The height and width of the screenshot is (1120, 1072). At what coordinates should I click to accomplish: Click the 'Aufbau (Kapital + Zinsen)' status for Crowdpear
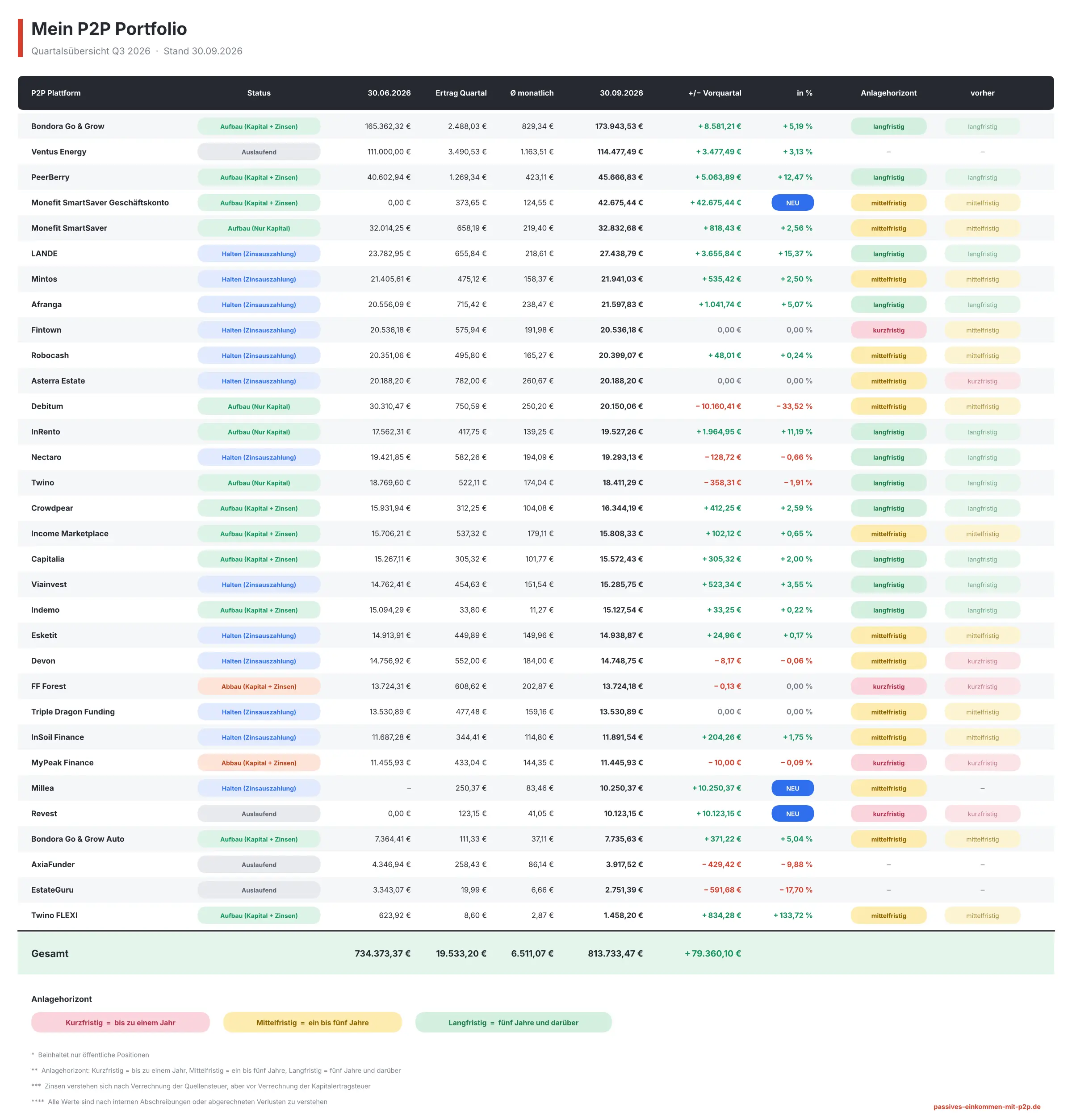point(259,509)
